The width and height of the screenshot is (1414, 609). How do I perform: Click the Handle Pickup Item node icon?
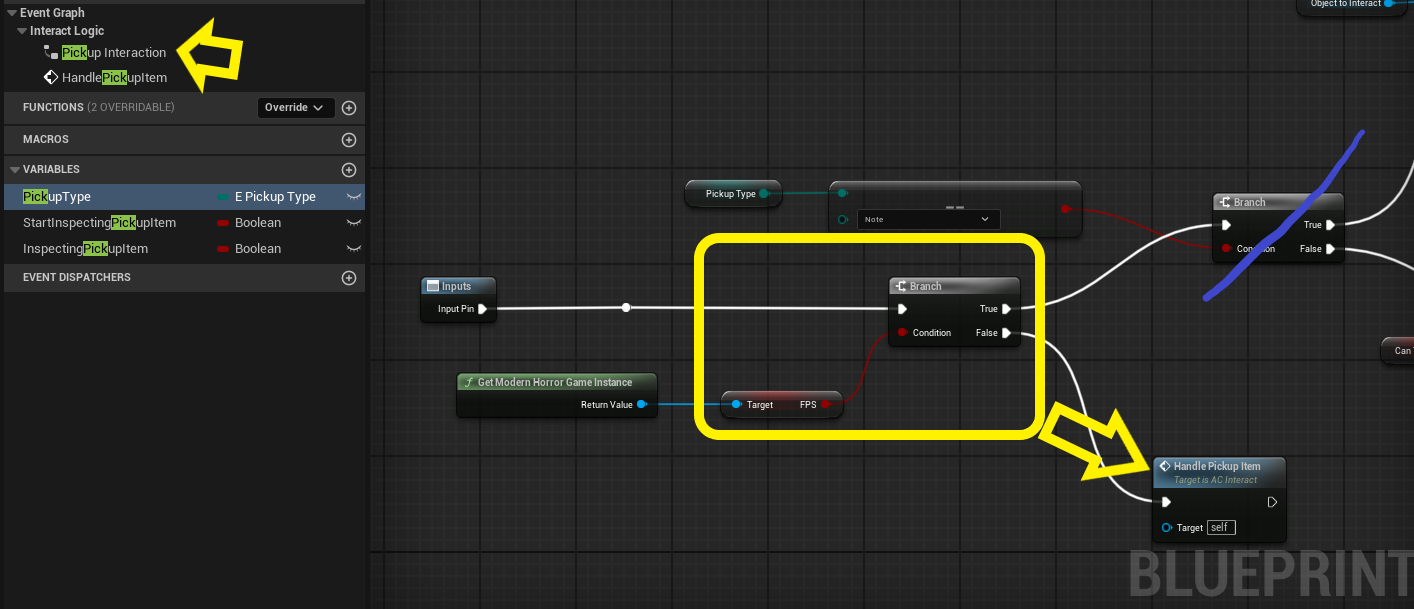(1164, 467)
